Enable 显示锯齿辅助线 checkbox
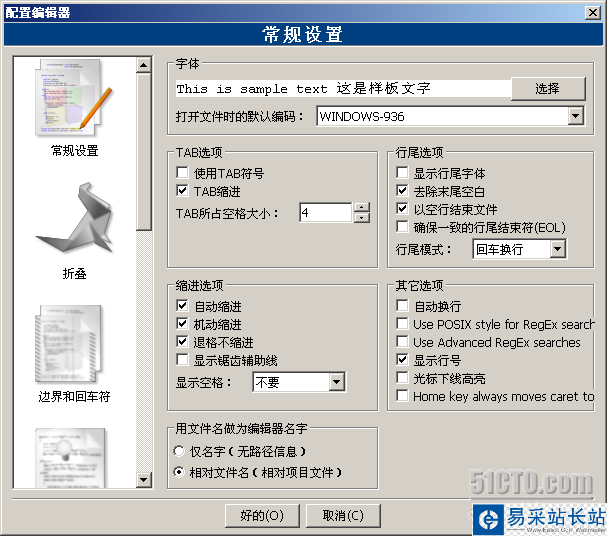Viewport: 607px width, 536px height. [182, 360]
